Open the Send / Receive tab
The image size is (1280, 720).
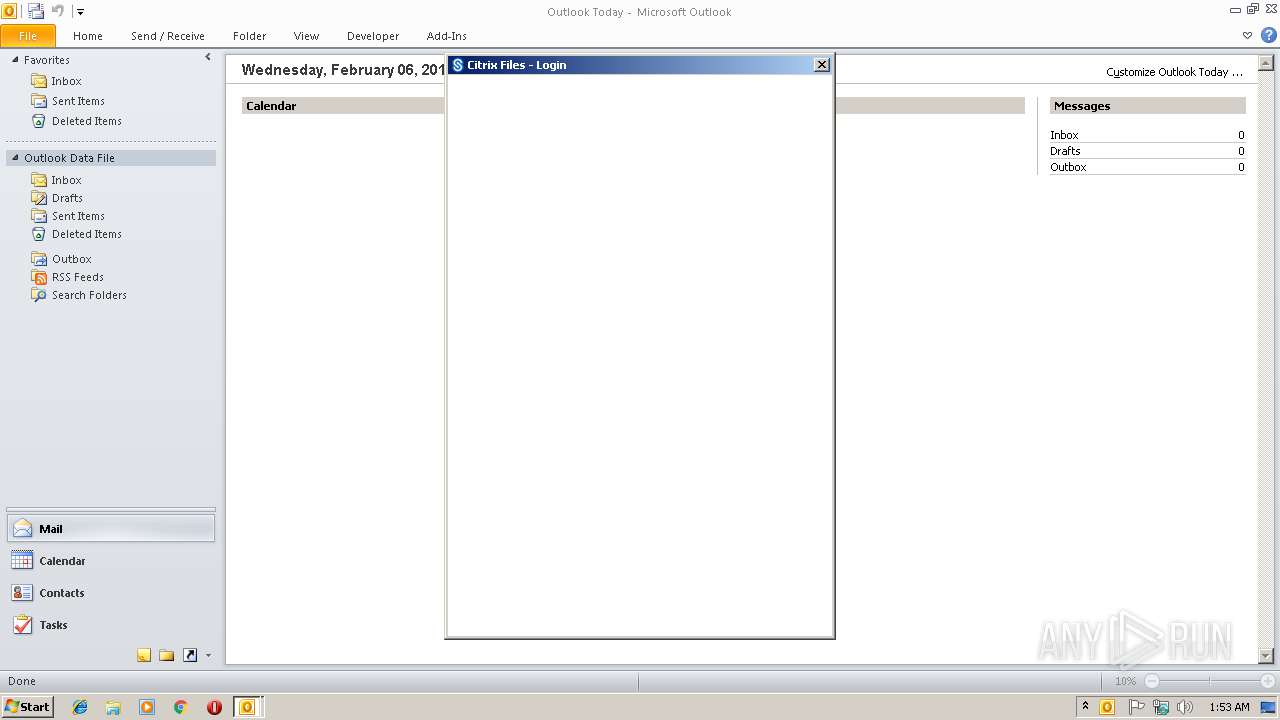tap(168, 36)
